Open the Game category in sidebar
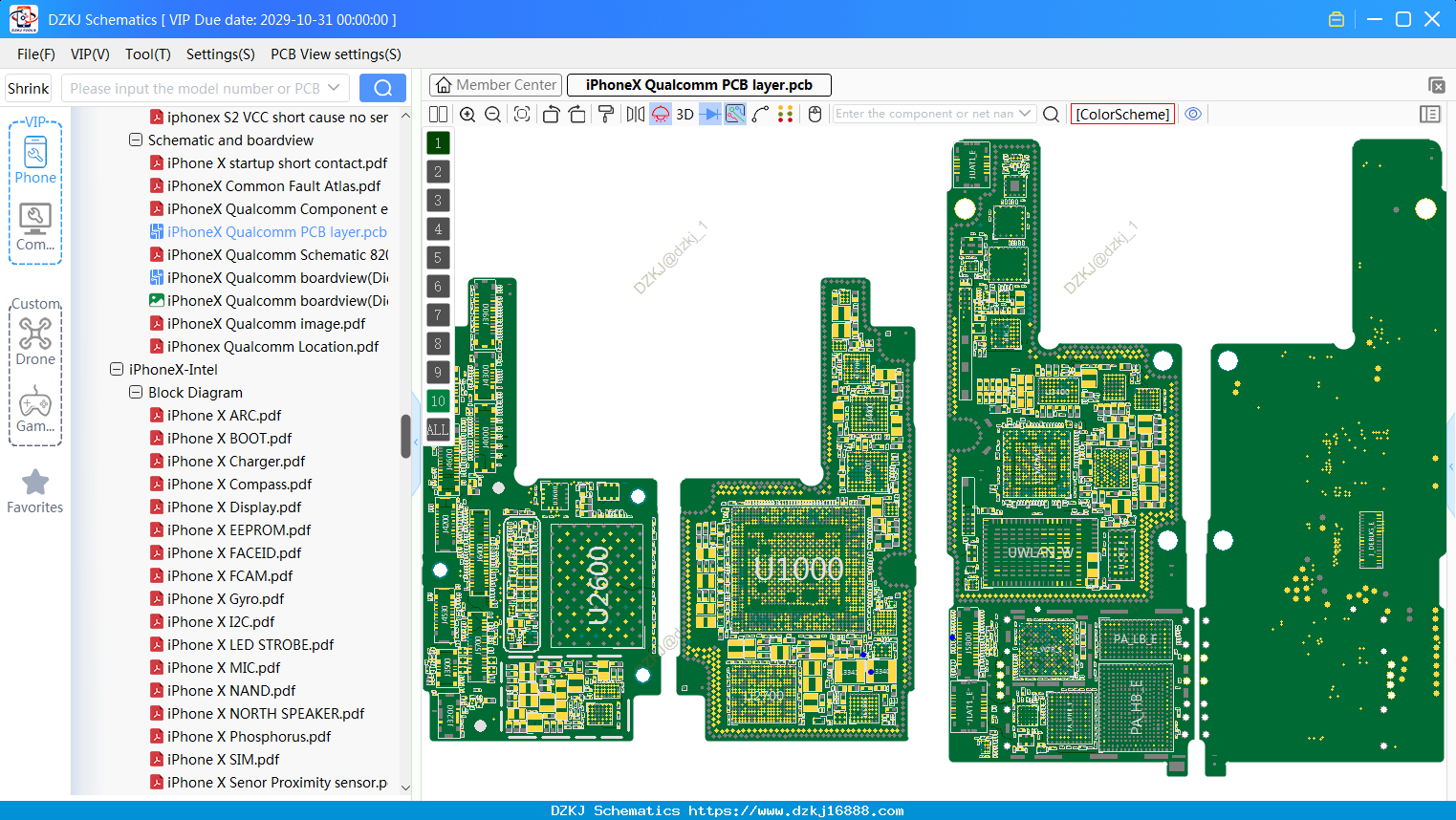The width and height of the screenshot is (1456, 820). click(35, 409)
